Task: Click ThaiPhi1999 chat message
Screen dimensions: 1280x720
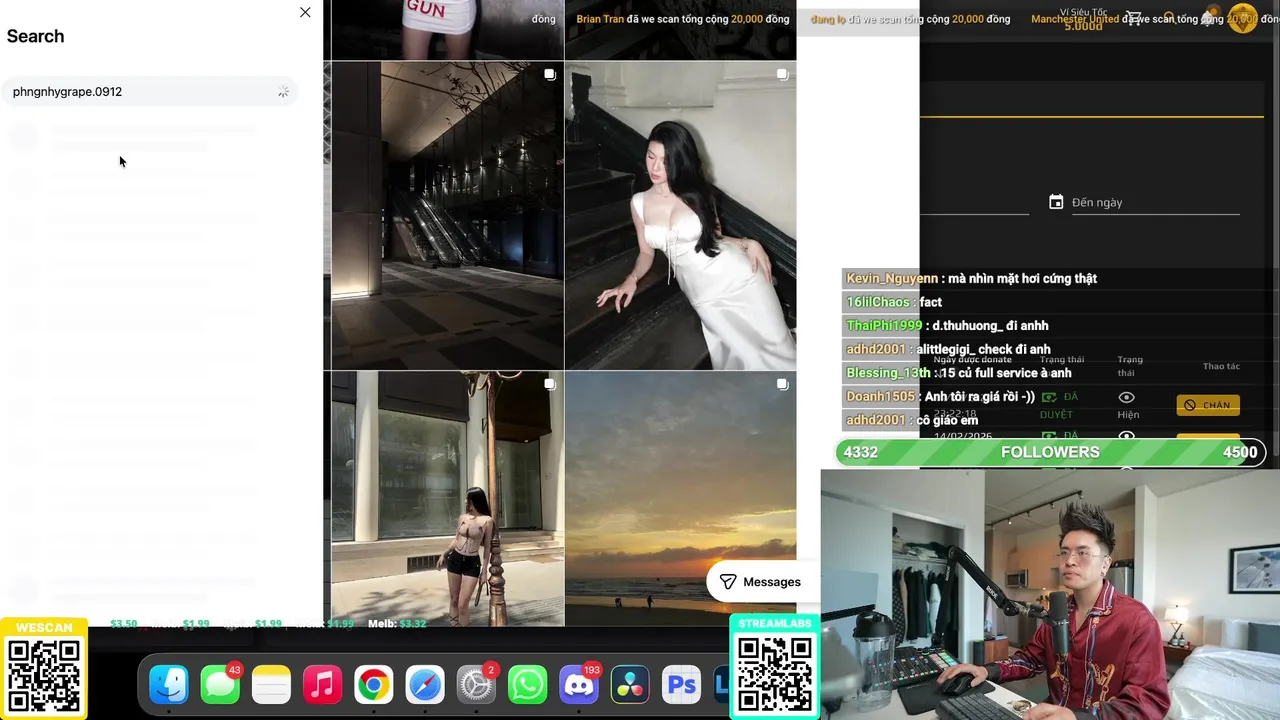Action: point(947,326)
